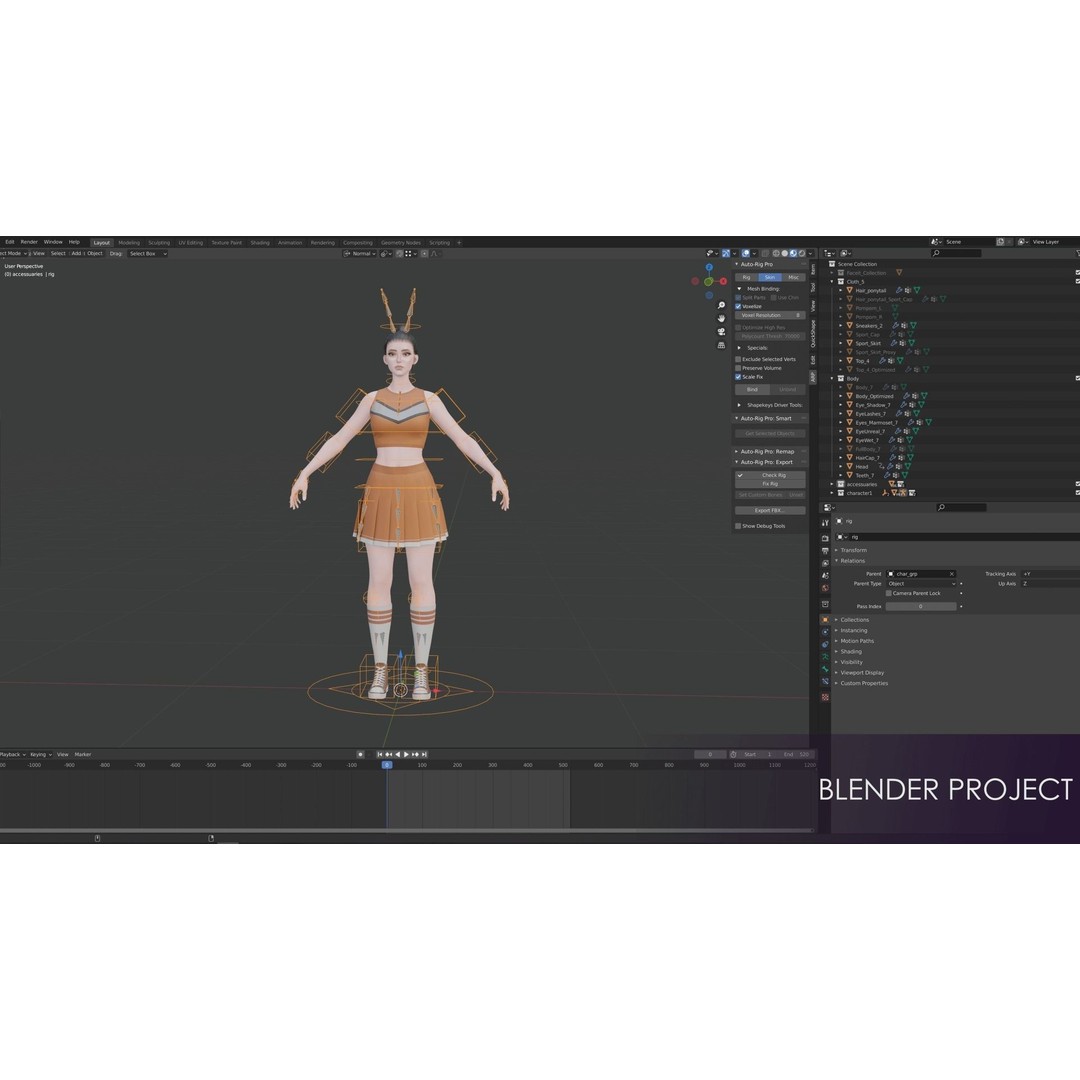This screenshot has width=1080, height=1080.
Task: Switch to the Modeling workspace tab
Action: (129, 242)
